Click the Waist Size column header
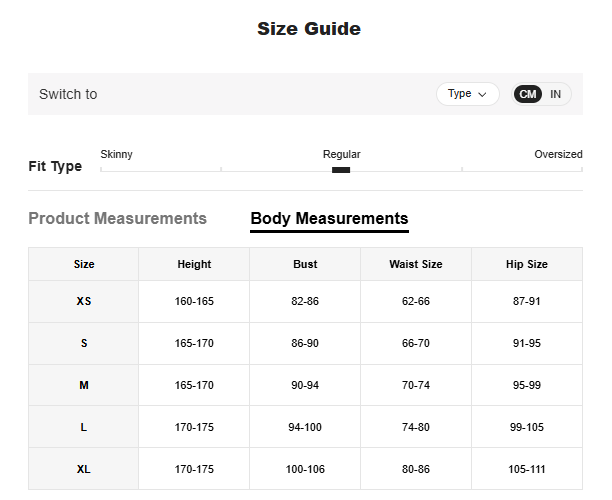The height and width of the screenshot is (500, 612). (x=416, y=264)
